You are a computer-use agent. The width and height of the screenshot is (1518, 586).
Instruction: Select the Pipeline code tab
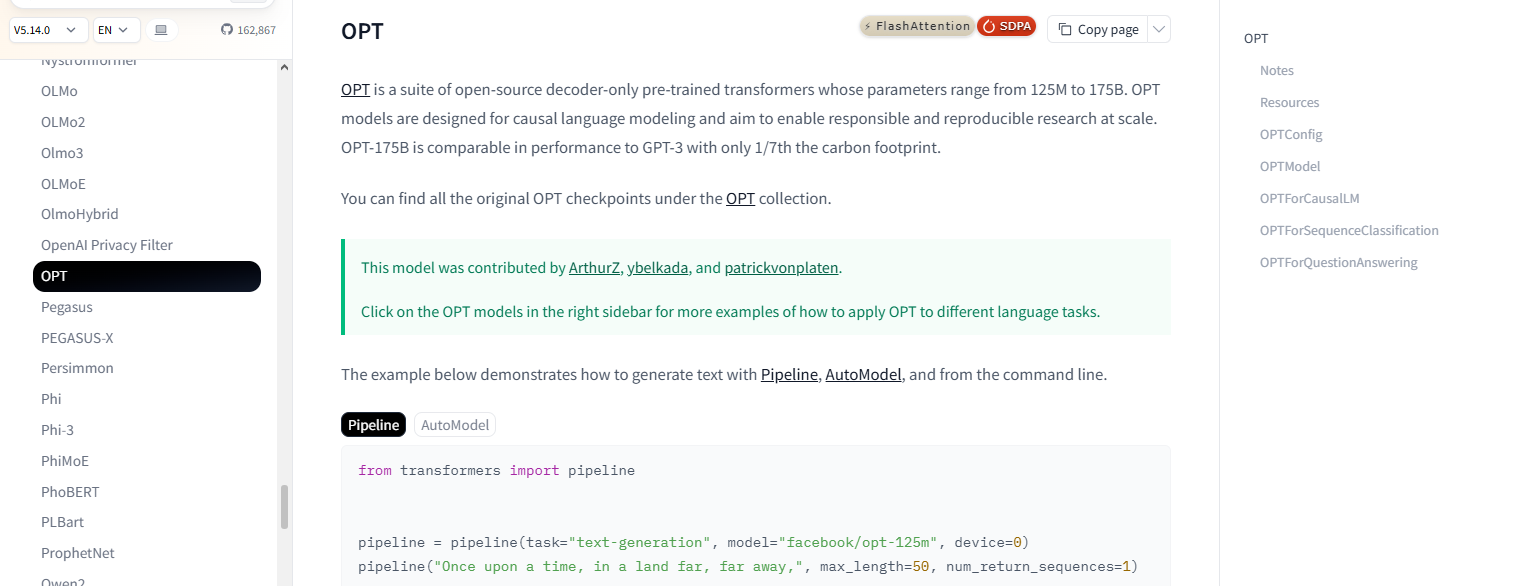[x=374, y=425]
